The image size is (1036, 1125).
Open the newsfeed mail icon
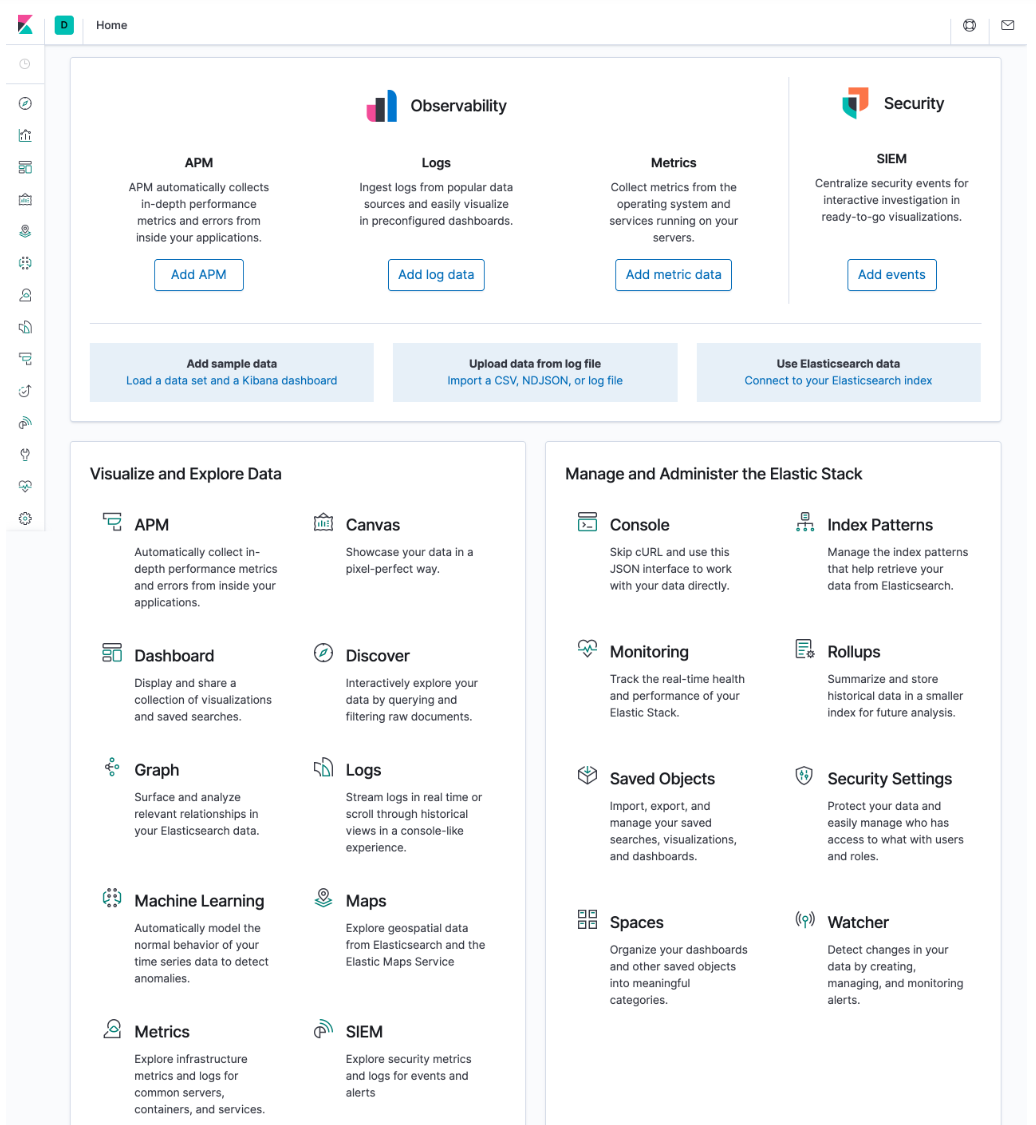1007,25
